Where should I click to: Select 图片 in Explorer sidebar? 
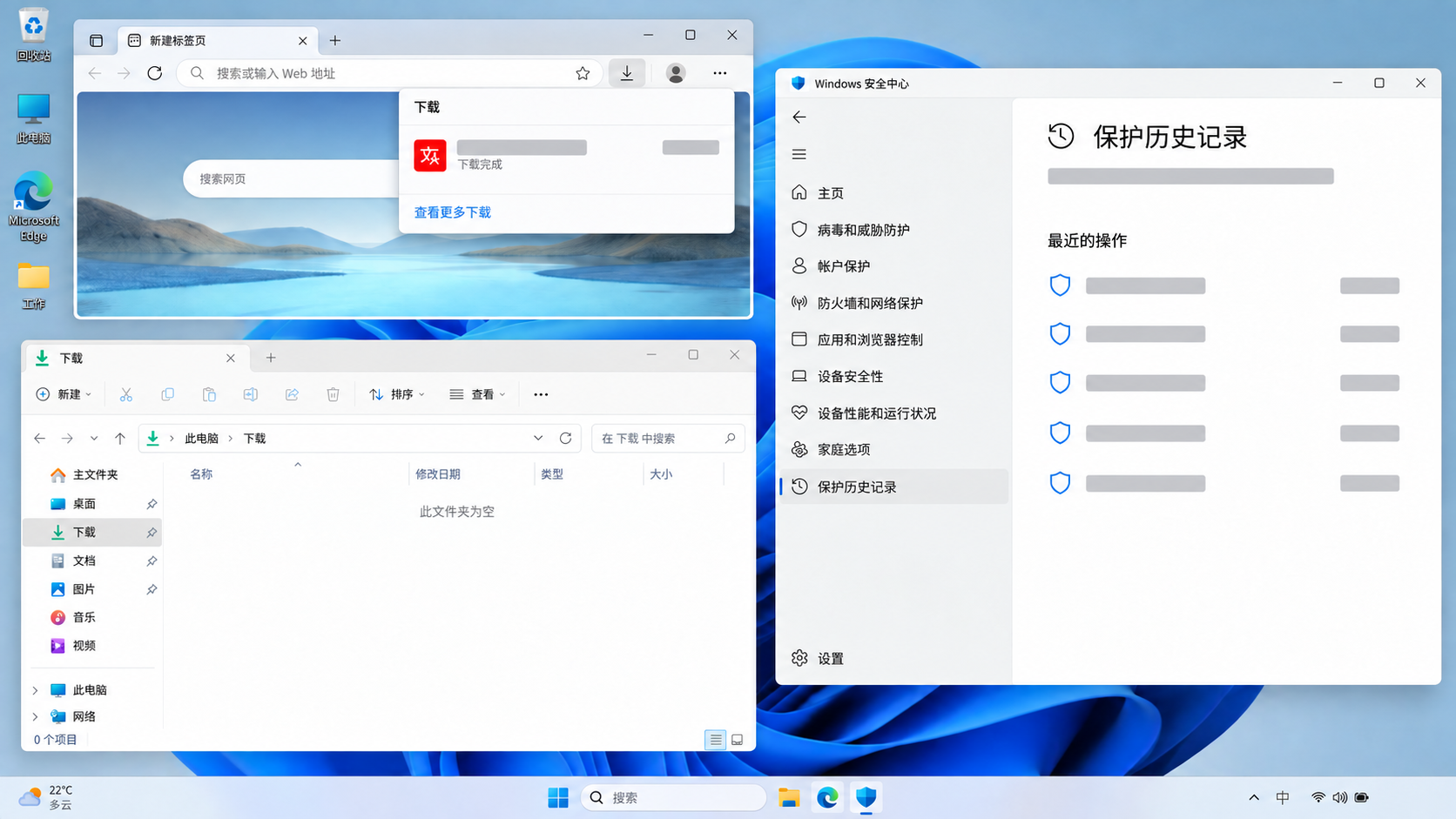click(92, 589)
